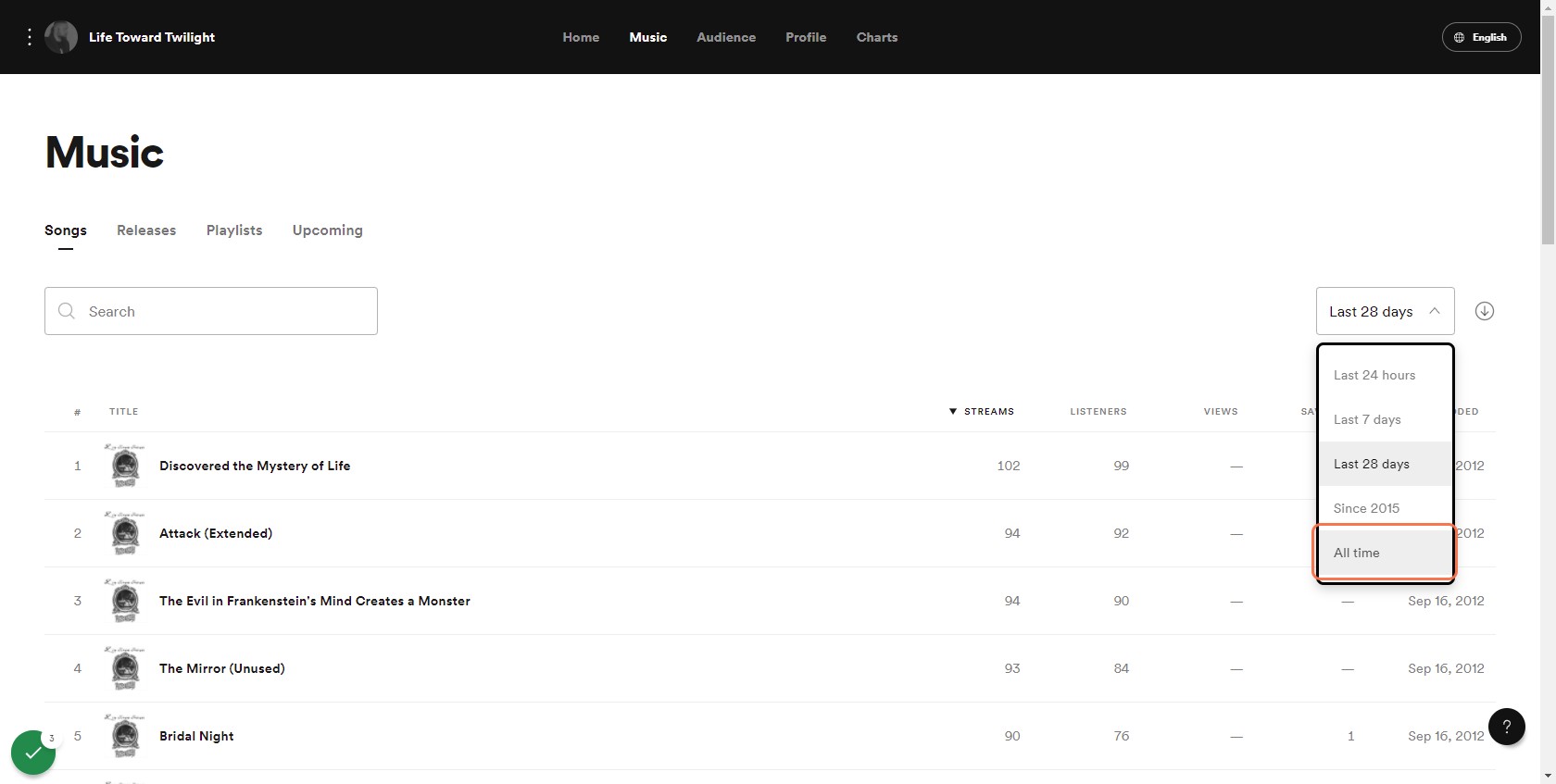Click the search magnifier icon

67,311
